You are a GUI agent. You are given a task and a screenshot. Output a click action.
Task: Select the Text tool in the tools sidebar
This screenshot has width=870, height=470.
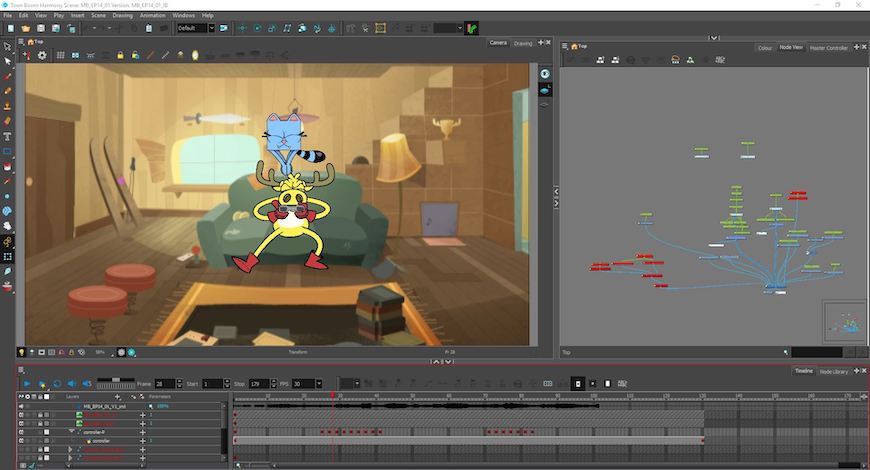[x=7, y=137]
